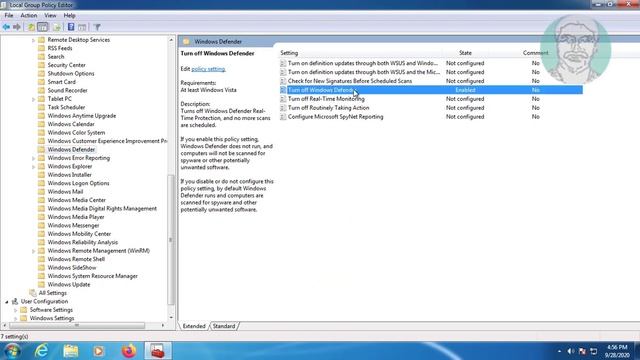The height and width of the screenshot is (360, 640).
Task: Select the Task Scheduler folder
Action: (66, 107)
